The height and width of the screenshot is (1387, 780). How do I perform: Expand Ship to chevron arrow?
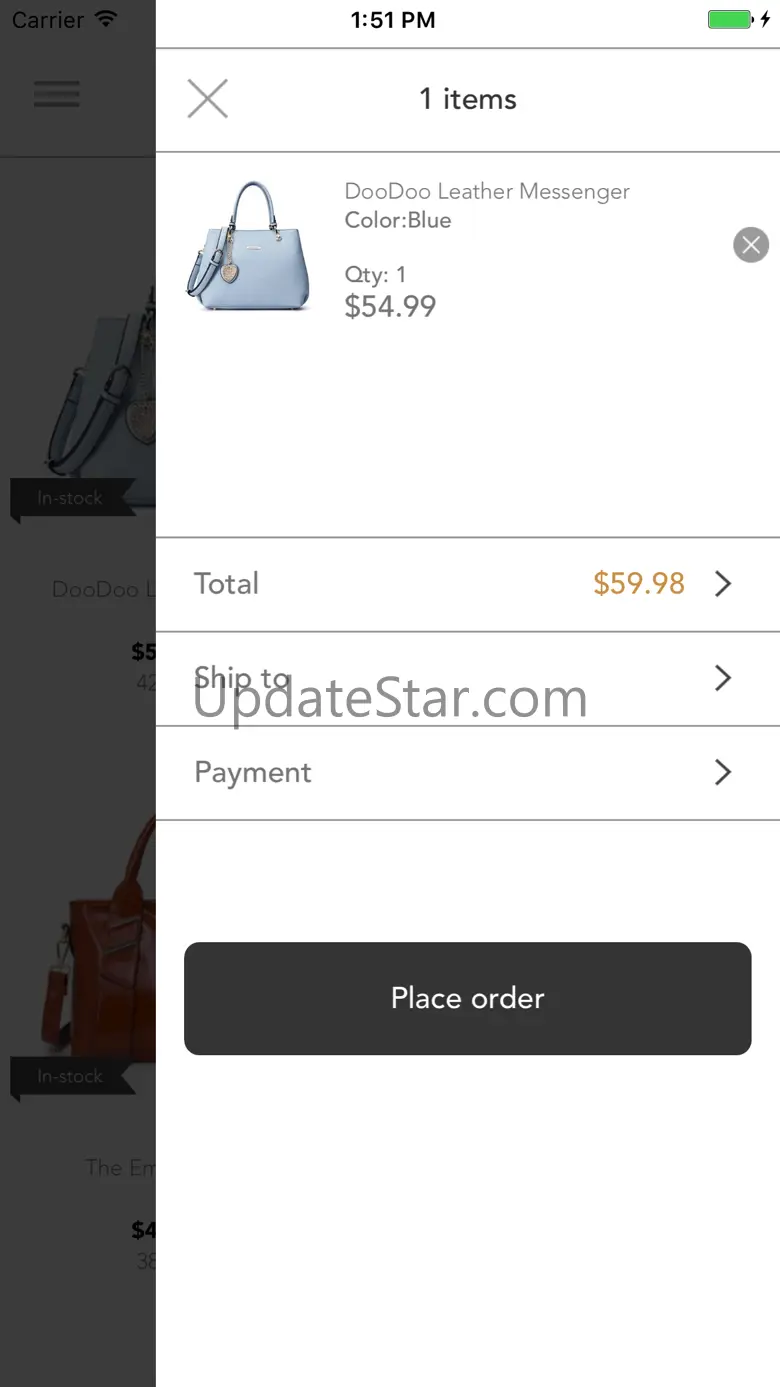coord(723,678)
